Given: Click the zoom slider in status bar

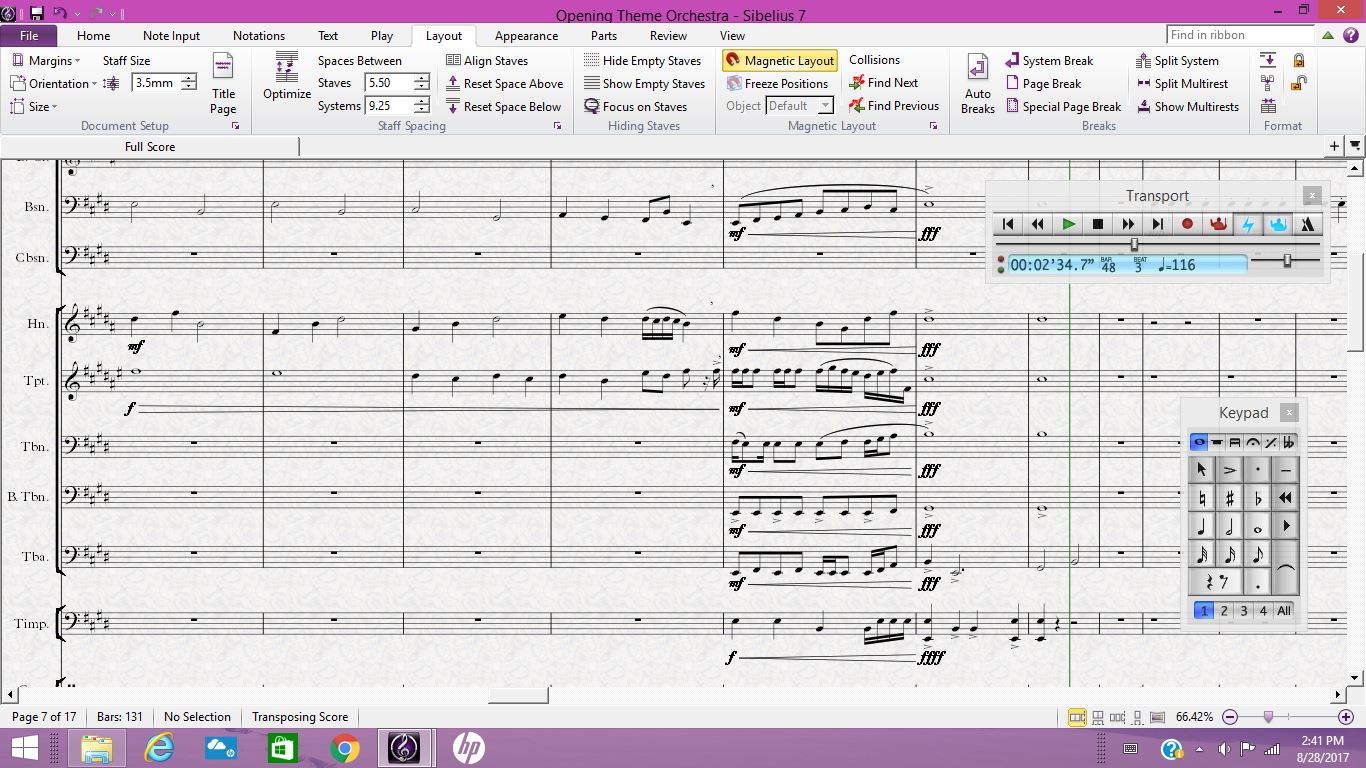Looking at the screenshot, I should [1269, 717].
